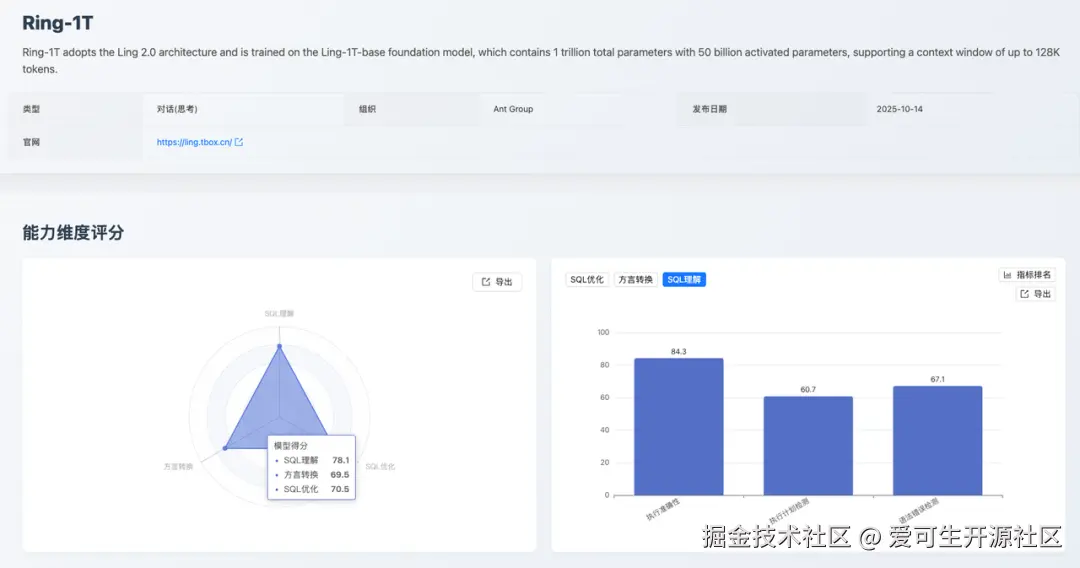Click tooltip row 方言转换 69.5
1080x568 pixels.
pos(312,474)
